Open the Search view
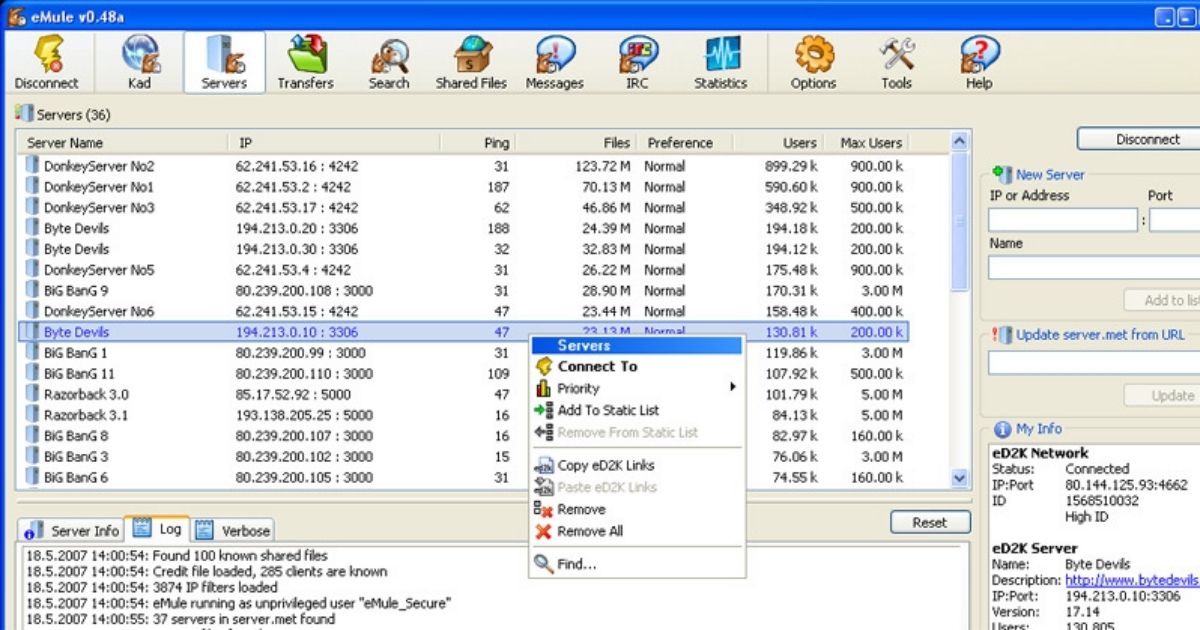The width and height of the screenshot is (1200, 630). [389, 60]
